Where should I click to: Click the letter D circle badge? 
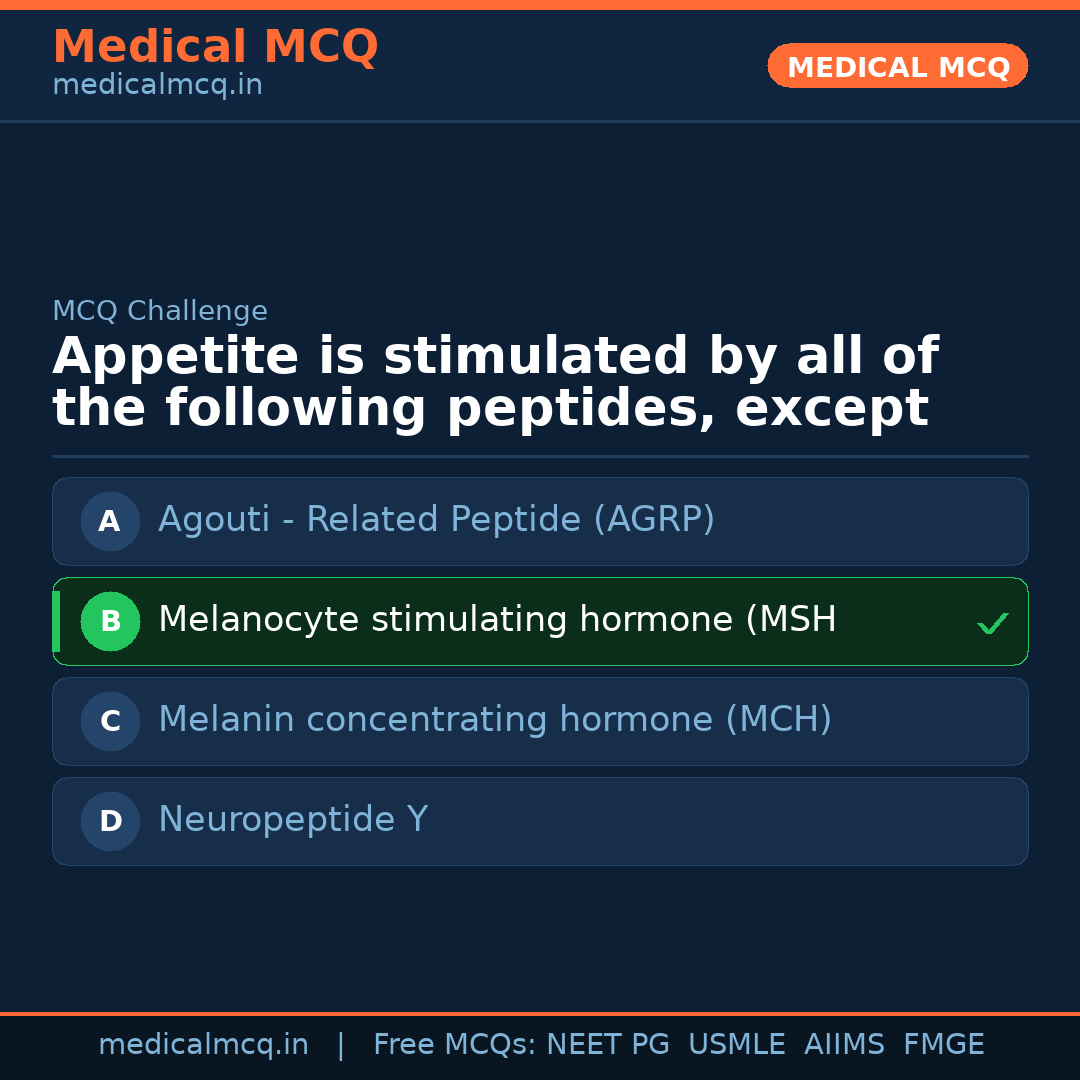click(x=110, y=821)
